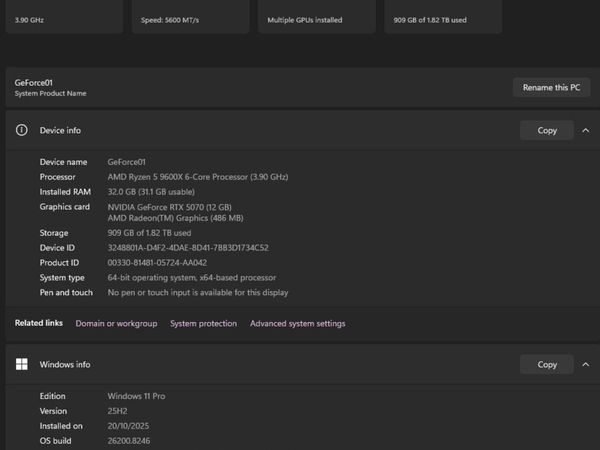Image resolution: width=600 pixels, height=450 pixels.
Task: Click the Product ID label
Action: (59, 262)
